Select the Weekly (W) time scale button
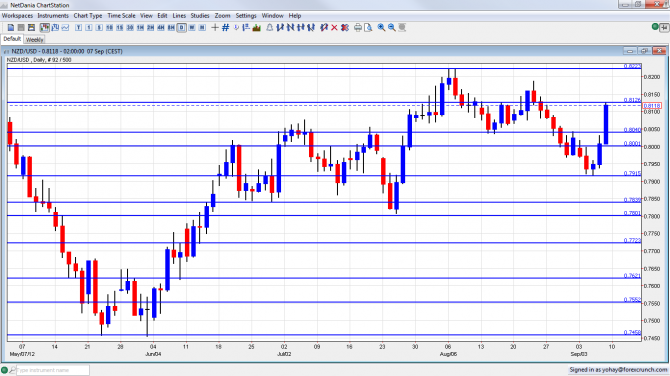 point(192,27)
